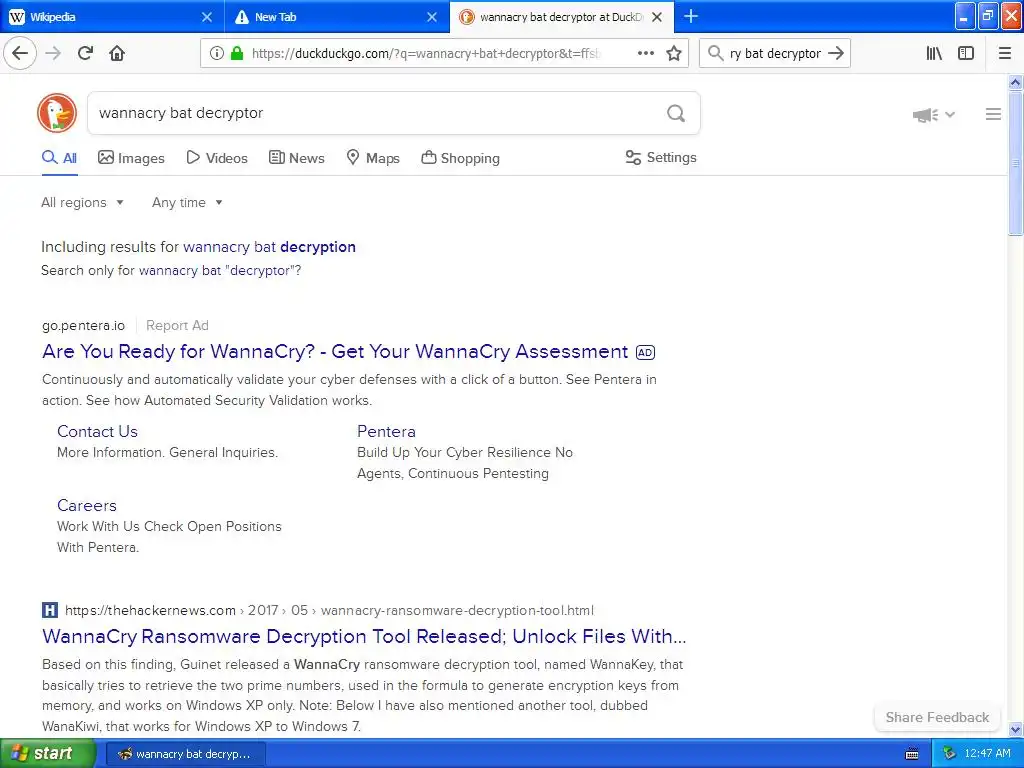Close the wannacry DuckDuckGo tab
The width and height of the screenshot is (1024, 768).
coord(657,17)
